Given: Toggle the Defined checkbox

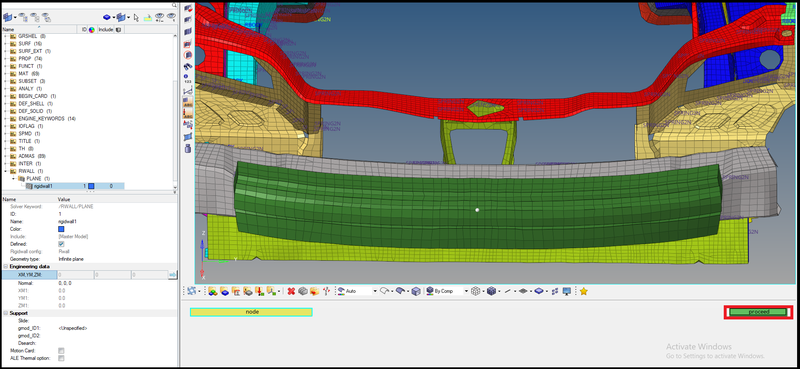Looking at the screenshot, I should point(61,244).
